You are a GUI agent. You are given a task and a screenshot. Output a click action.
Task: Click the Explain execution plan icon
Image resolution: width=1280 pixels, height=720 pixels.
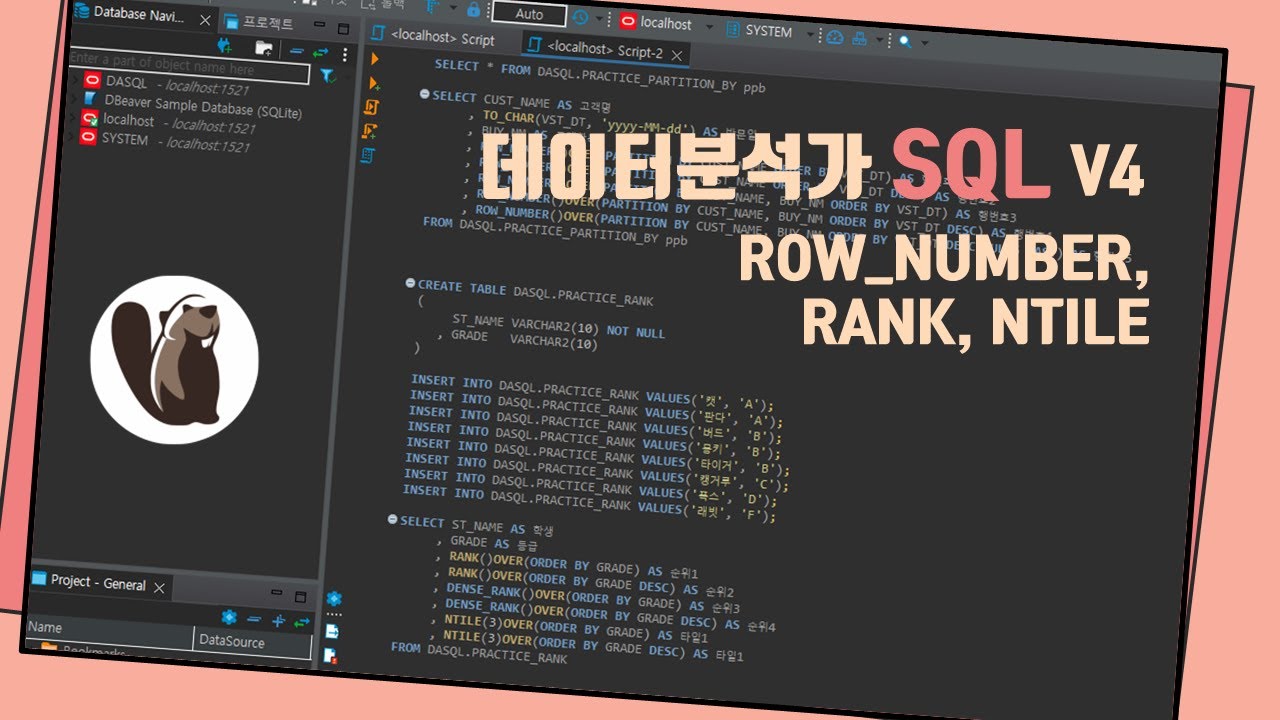tap(368, 154)
